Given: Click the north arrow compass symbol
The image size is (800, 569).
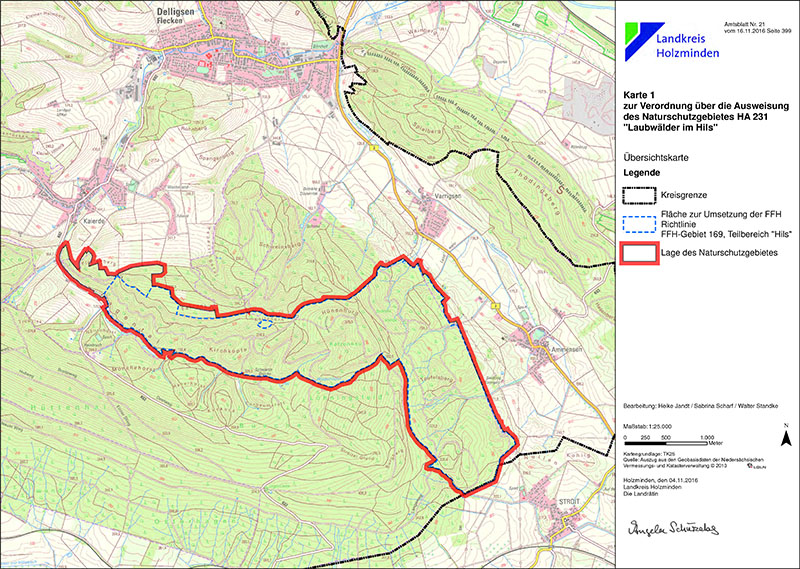Looking at the screenshot, I should [x=787, y=436].
